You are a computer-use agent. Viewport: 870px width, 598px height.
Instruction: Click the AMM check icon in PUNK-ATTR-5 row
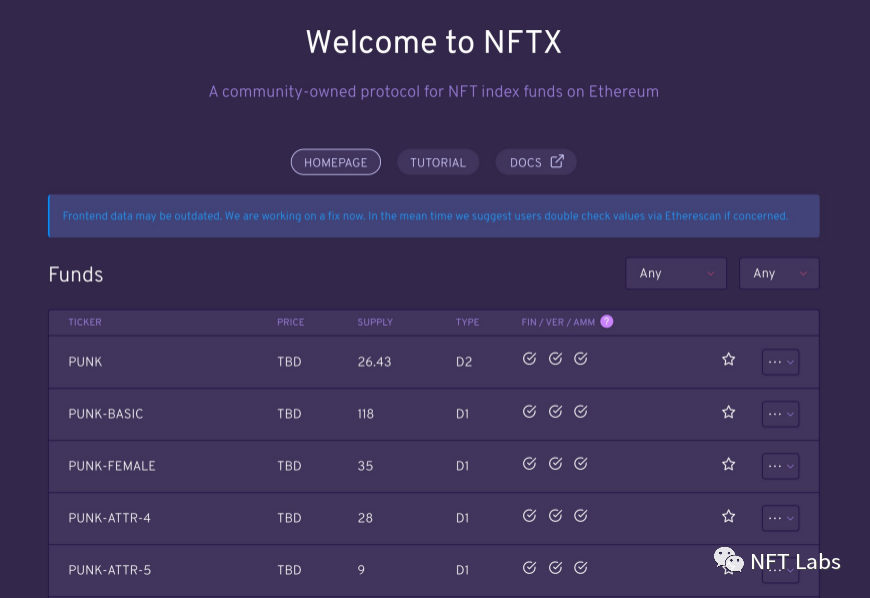(581, 568)
